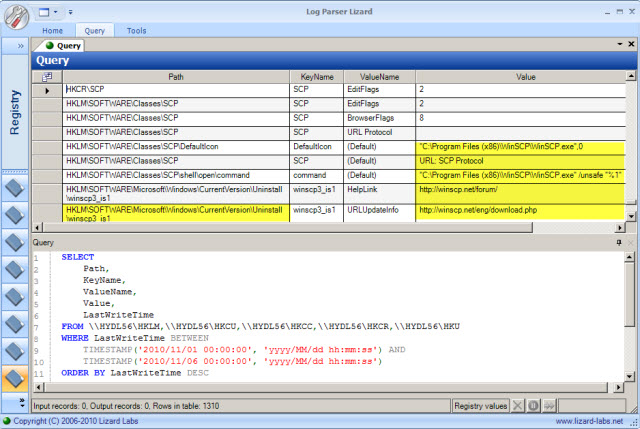Select the http://winscp.net/eng/download.php cell
The height and width of the screenshot is (429, 640).
pyautogui.click(x=520, y=213)
